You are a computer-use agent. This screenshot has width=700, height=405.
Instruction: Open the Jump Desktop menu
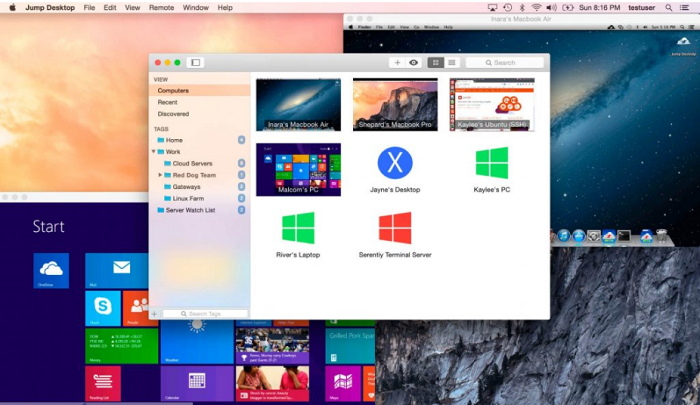pyautogui.click(x=50, y=8)
